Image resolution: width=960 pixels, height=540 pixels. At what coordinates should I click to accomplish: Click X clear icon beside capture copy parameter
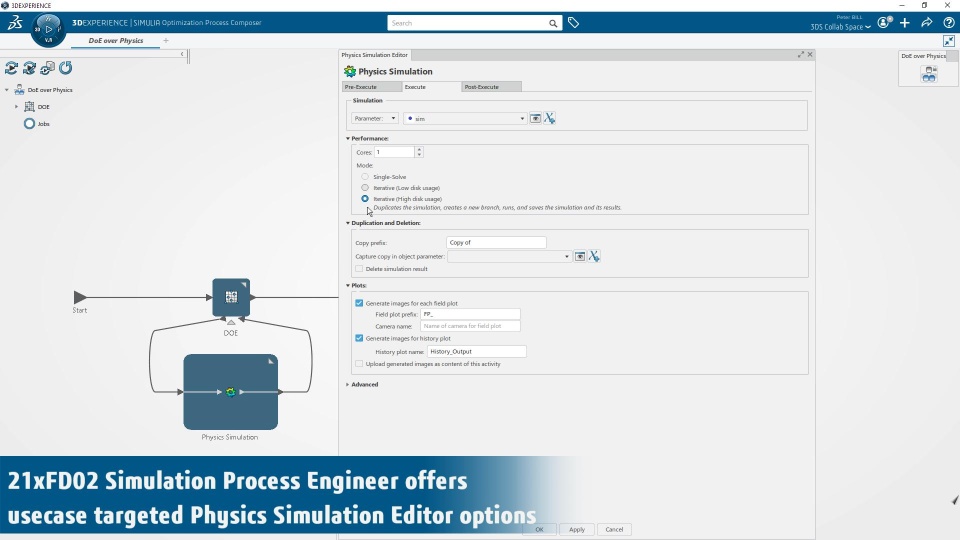click(594, 256)
